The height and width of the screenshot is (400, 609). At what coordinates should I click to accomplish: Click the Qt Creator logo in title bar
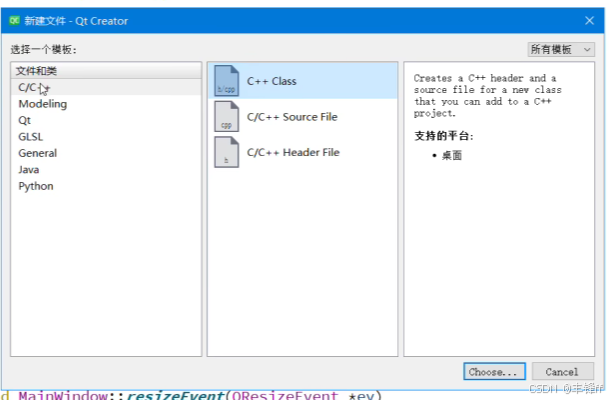[14, 21]
